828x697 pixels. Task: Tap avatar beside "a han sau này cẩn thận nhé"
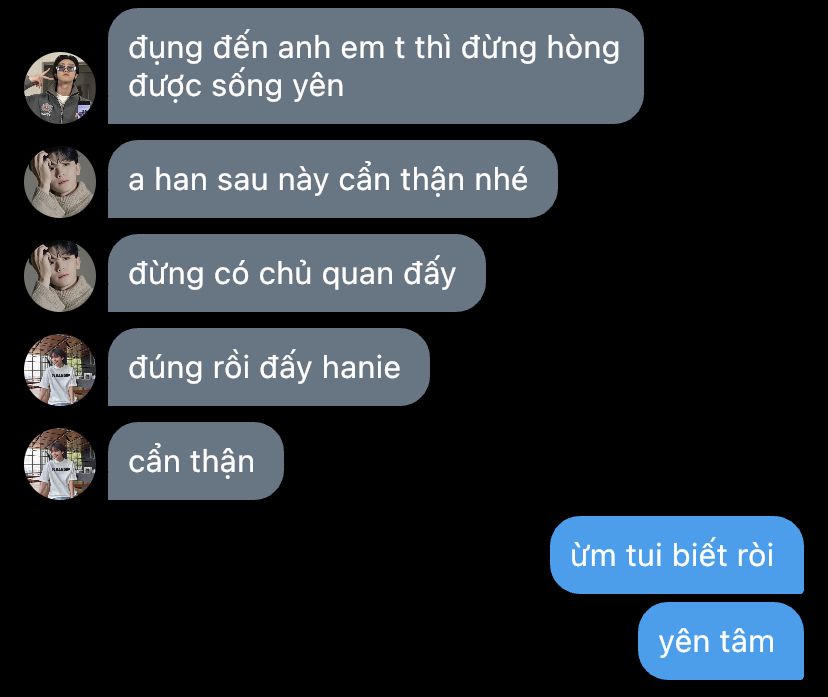[60, 182]
